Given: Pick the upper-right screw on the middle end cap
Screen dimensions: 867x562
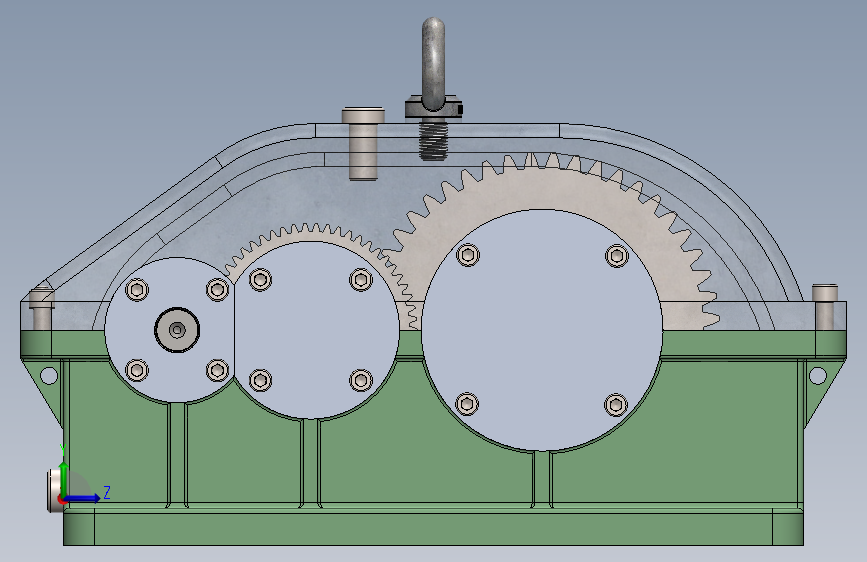Looking at the screenshot, I should click(x=361, y=279).
